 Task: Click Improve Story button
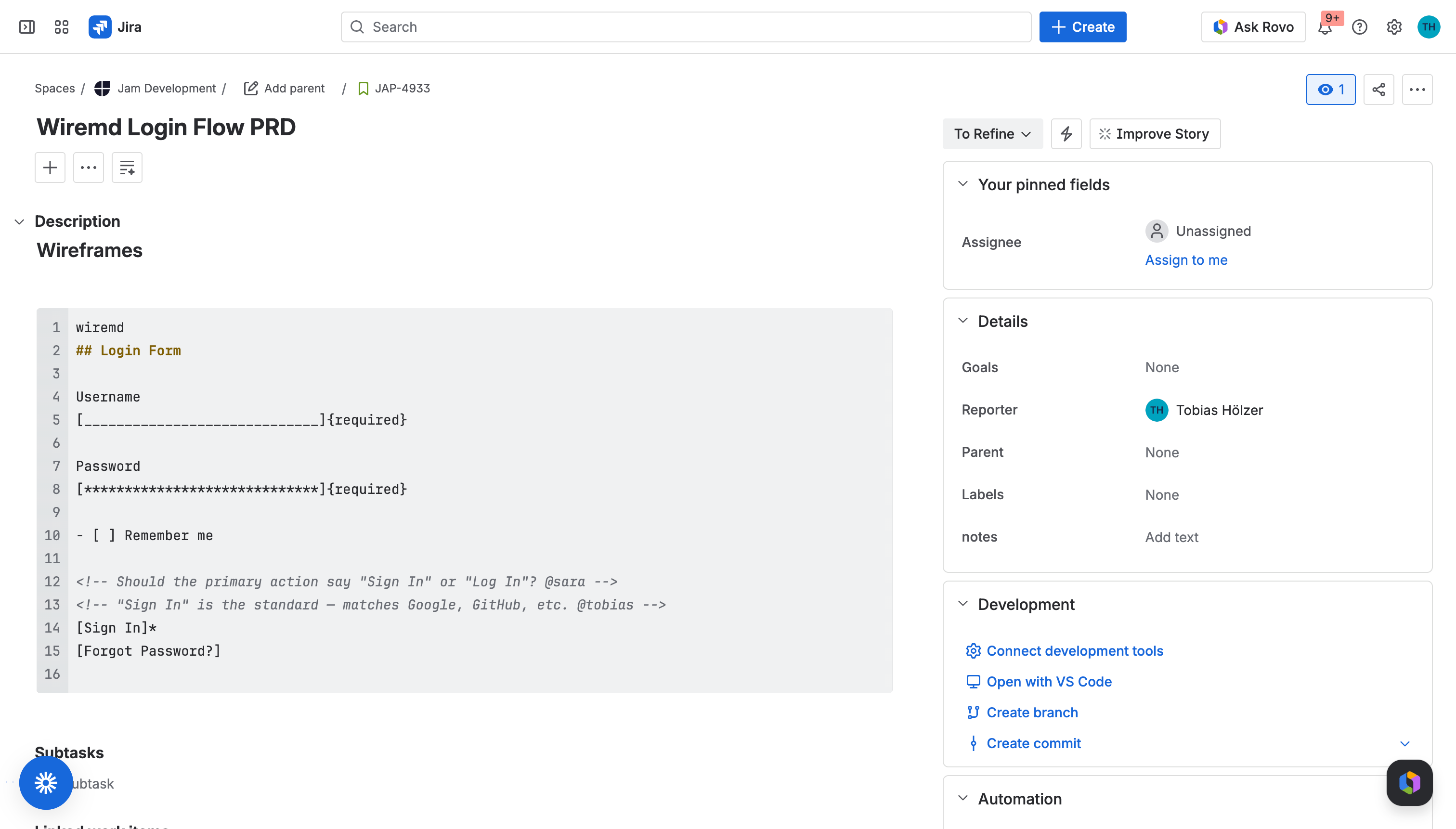1155,134
